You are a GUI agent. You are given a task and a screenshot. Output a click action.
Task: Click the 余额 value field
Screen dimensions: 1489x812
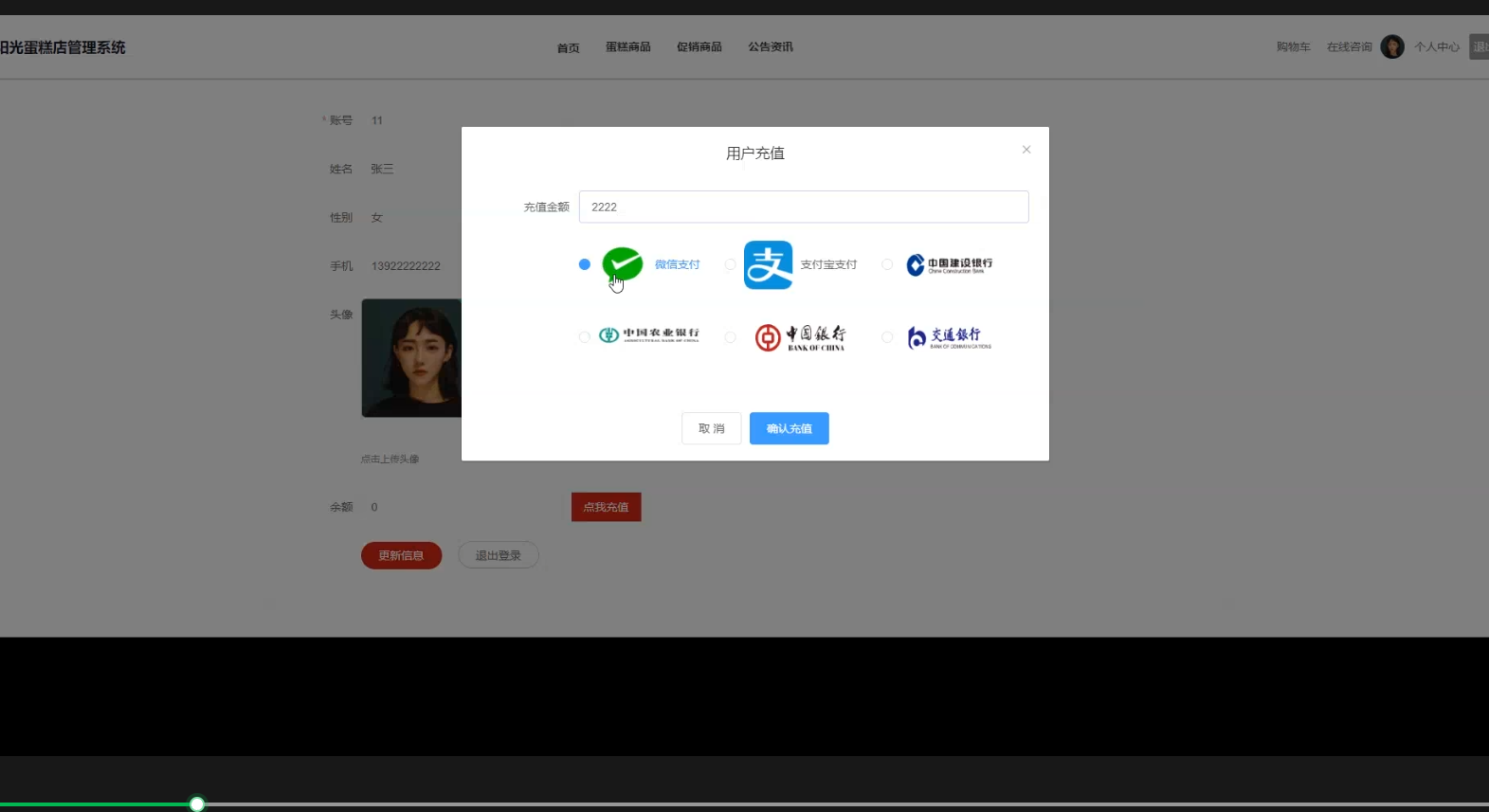pos(374,507)
